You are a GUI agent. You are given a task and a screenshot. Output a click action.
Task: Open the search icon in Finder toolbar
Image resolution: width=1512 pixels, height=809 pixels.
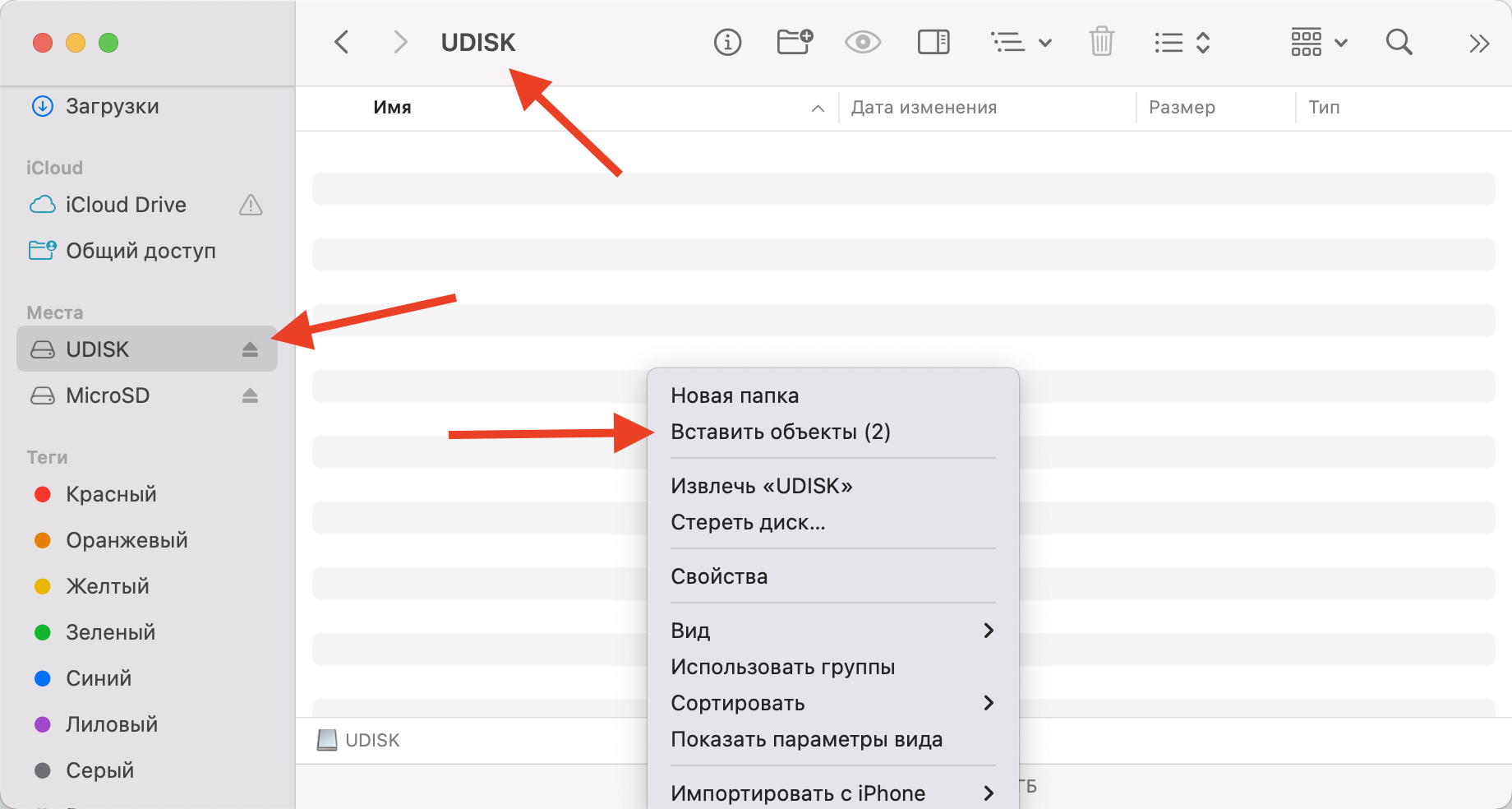pos(1399,42)
